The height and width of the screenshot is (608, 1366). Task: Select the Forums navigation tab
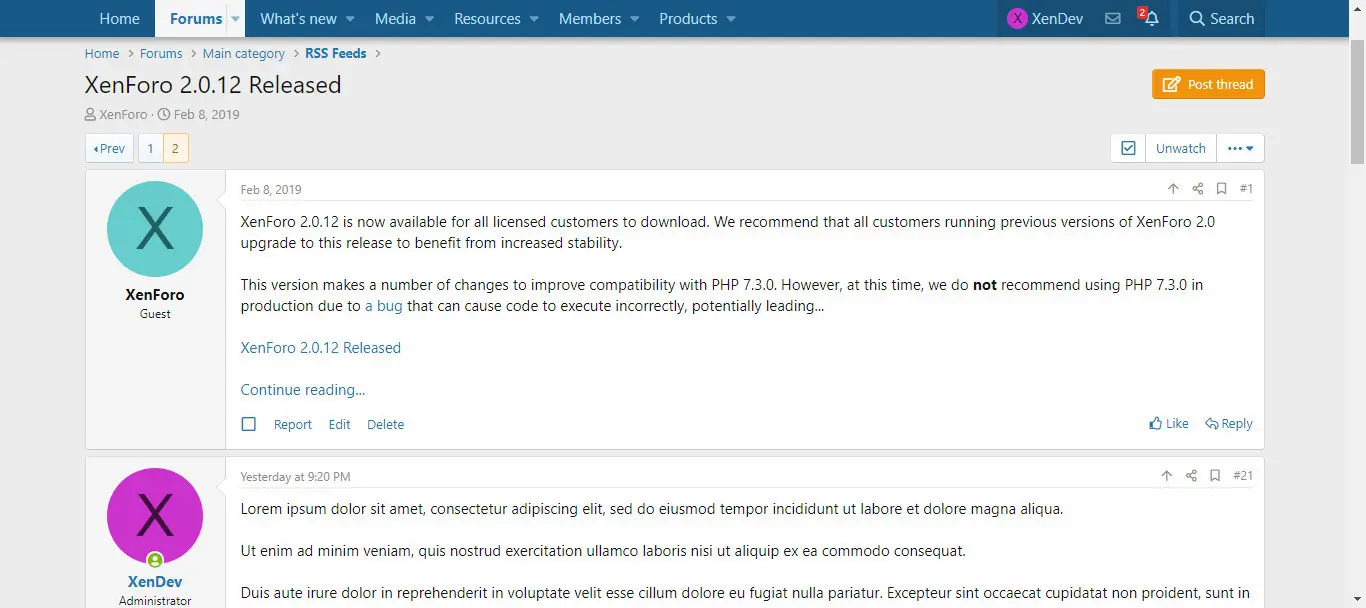coord(196,19)
